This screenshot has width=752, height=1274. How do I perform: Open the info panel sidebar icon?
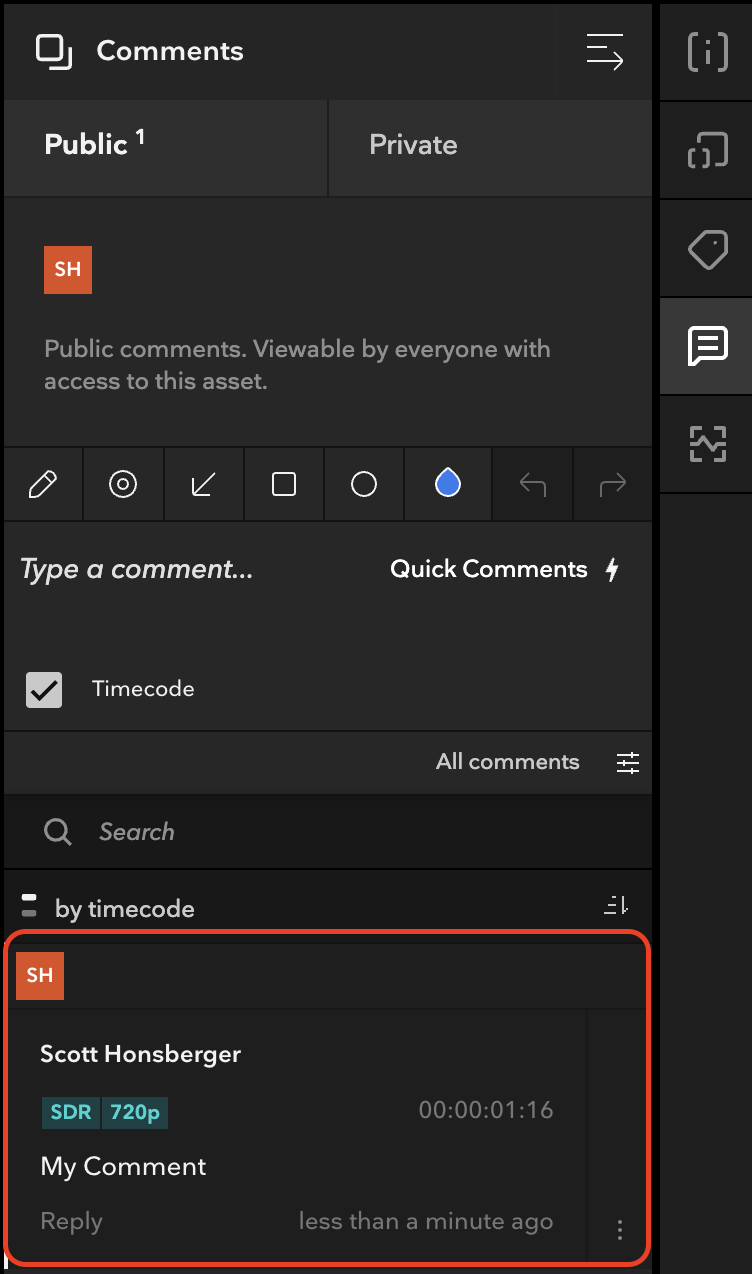tap(707, 52)
